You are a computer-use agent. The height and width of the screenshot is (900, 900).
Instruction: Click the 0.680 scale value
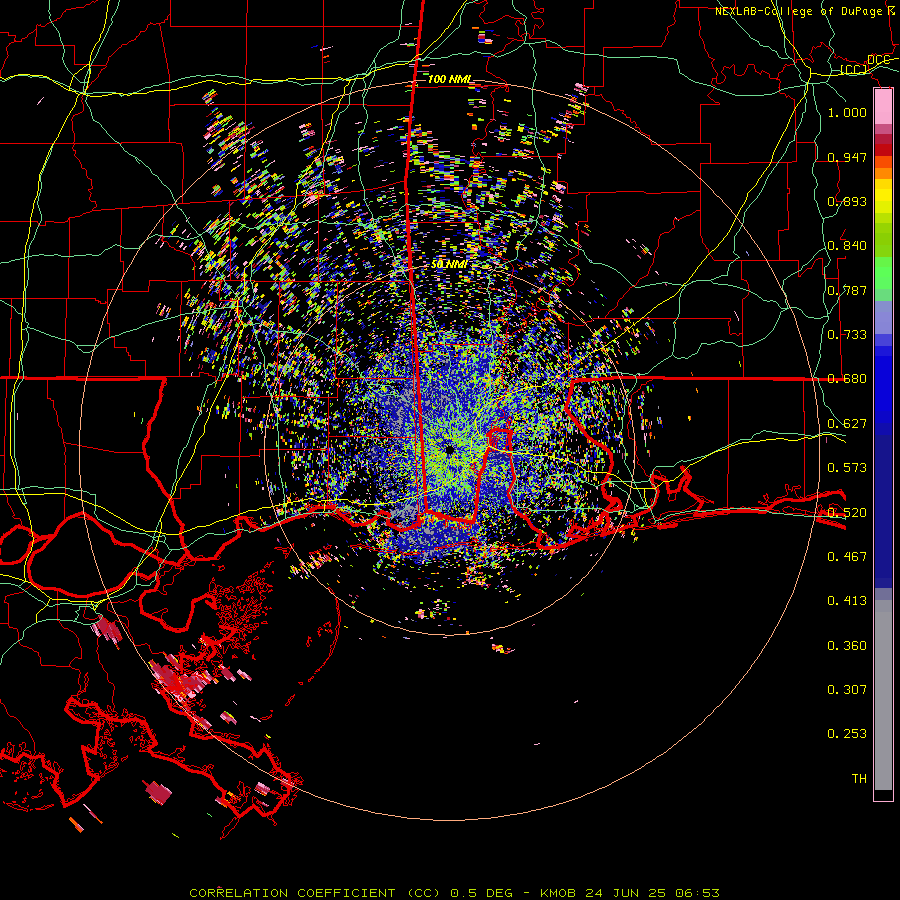[x=847, y=378]
